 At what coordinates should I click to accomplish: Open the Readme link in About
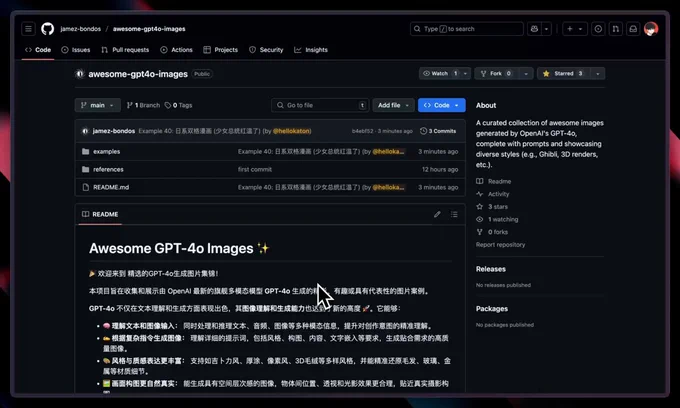click(494, 181)
